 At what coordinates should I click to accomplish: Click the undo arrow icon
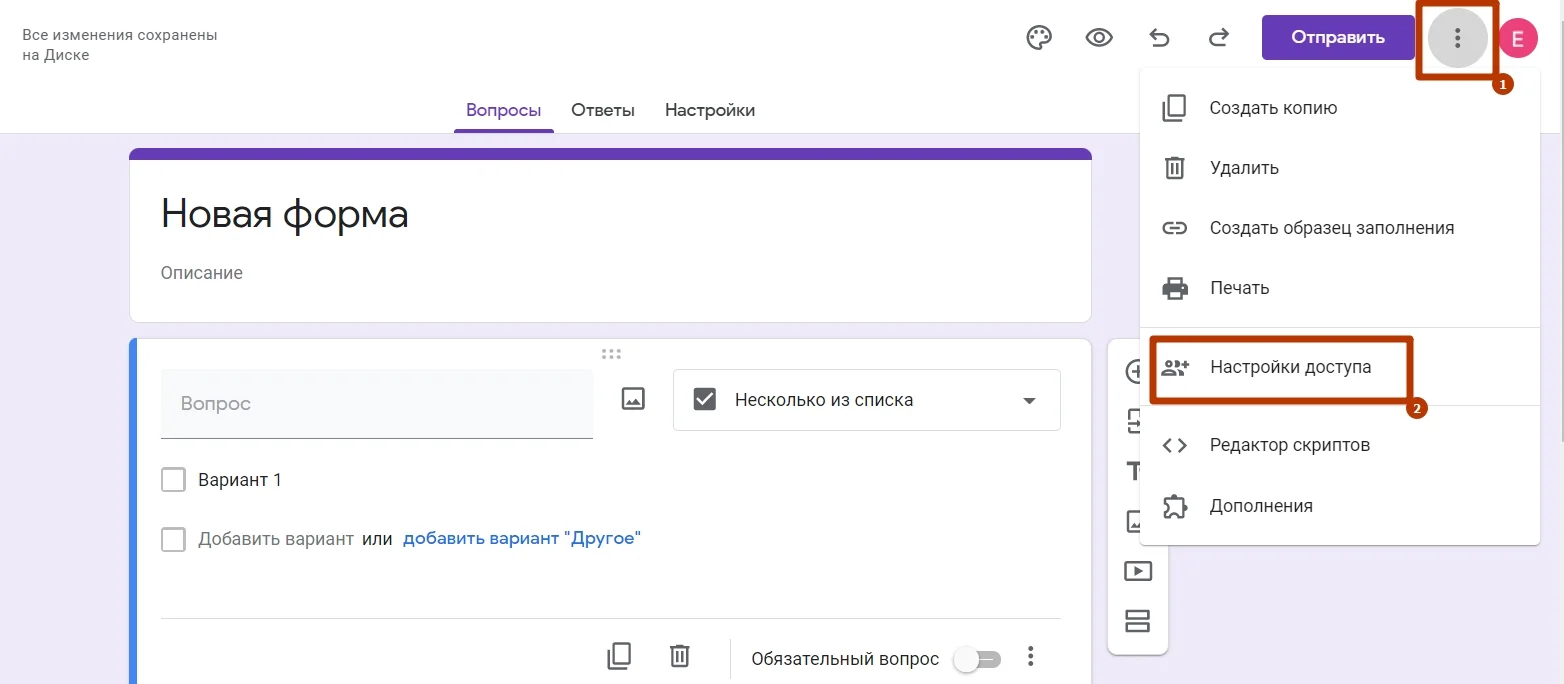pyautogui.click(x=1159, y=38)
